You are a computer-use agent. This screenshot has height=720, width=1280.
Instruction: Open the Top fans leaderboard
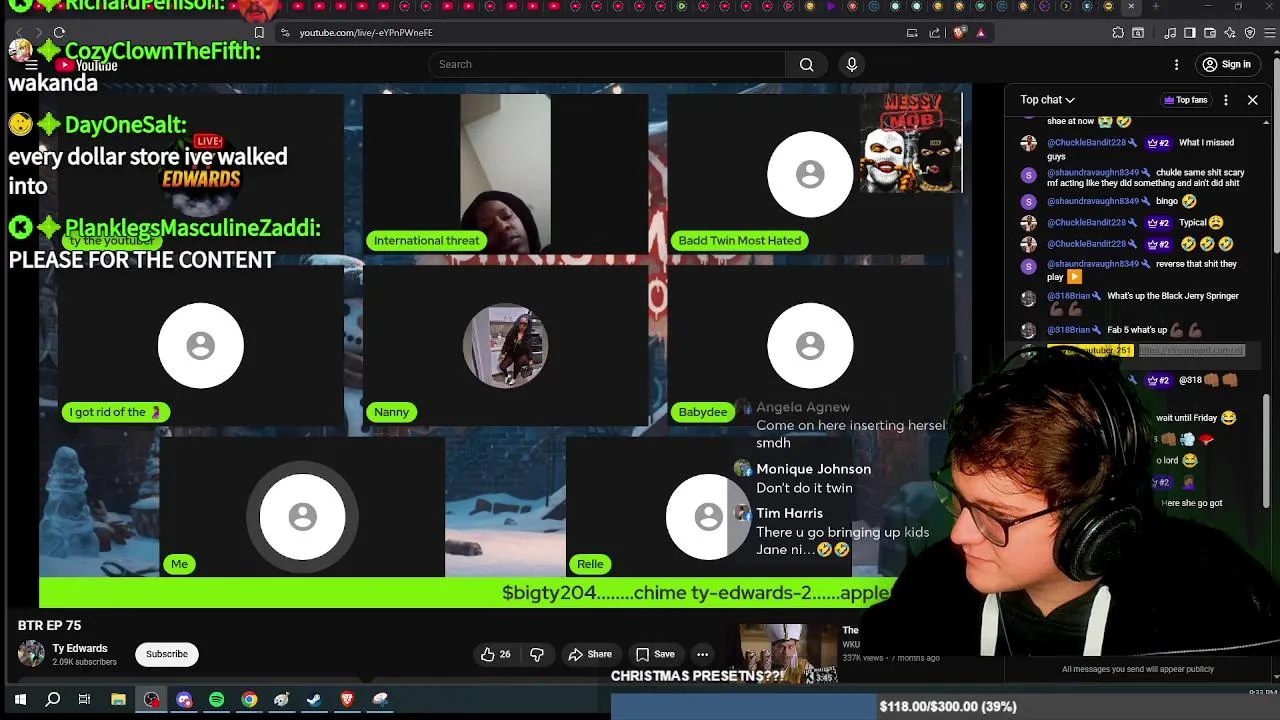point(1186,100)
